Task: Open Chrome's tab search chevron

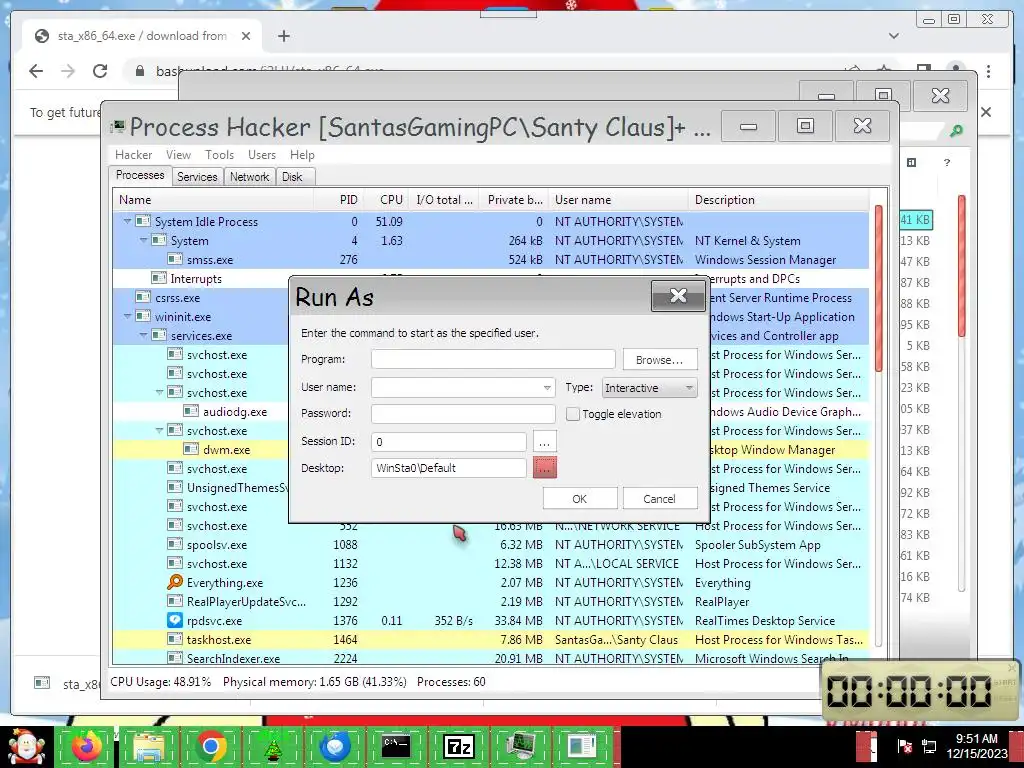Action: click(894, 36)
